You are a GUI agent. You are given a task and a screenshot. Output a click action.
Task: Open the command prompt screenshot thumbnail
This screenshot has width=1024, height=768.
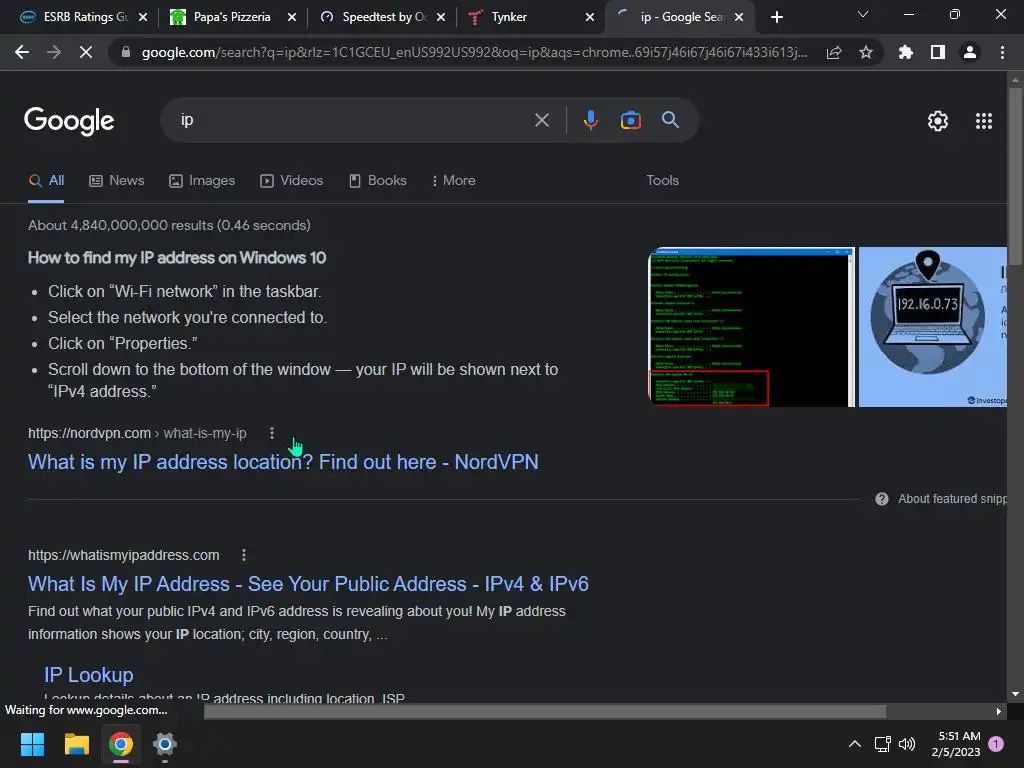(x=751, y=327)
